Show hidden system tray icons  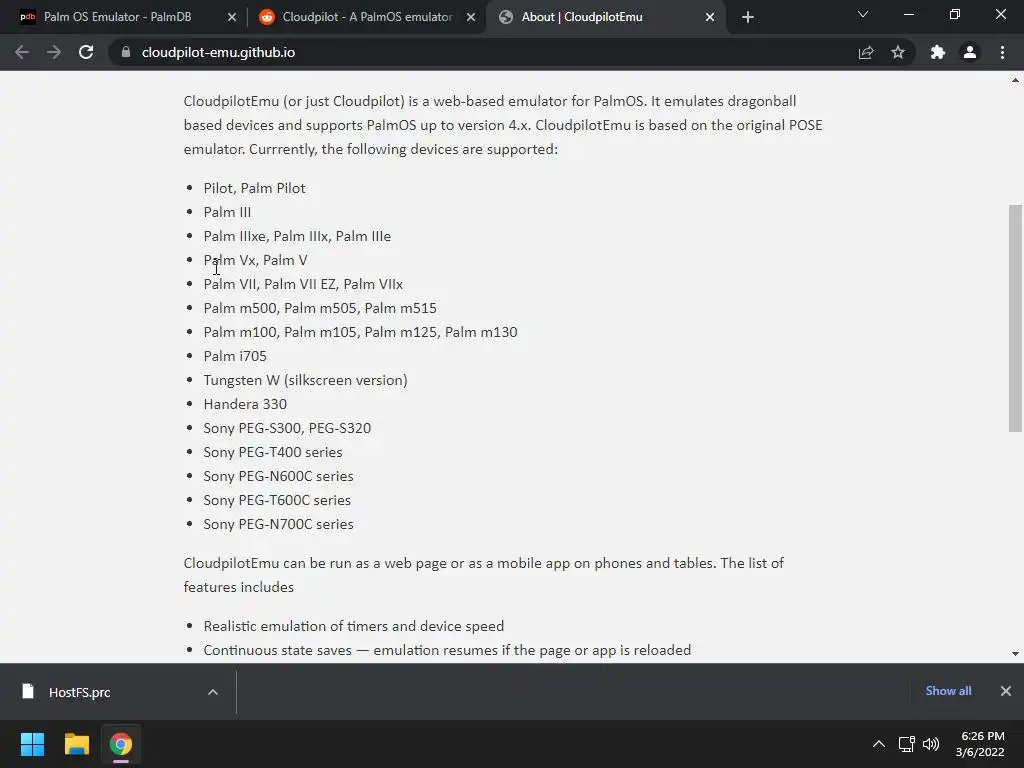click(879, 744)
